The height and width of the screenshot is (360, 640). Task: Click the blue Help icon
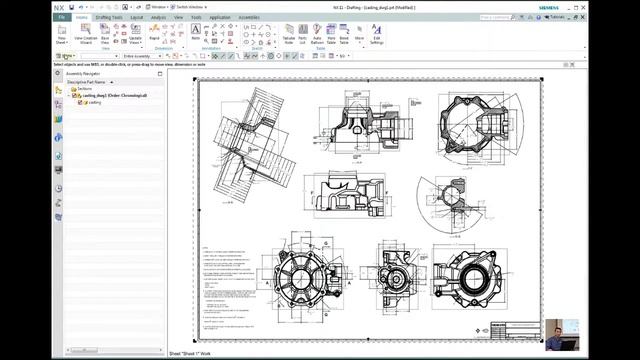[538, 17]
